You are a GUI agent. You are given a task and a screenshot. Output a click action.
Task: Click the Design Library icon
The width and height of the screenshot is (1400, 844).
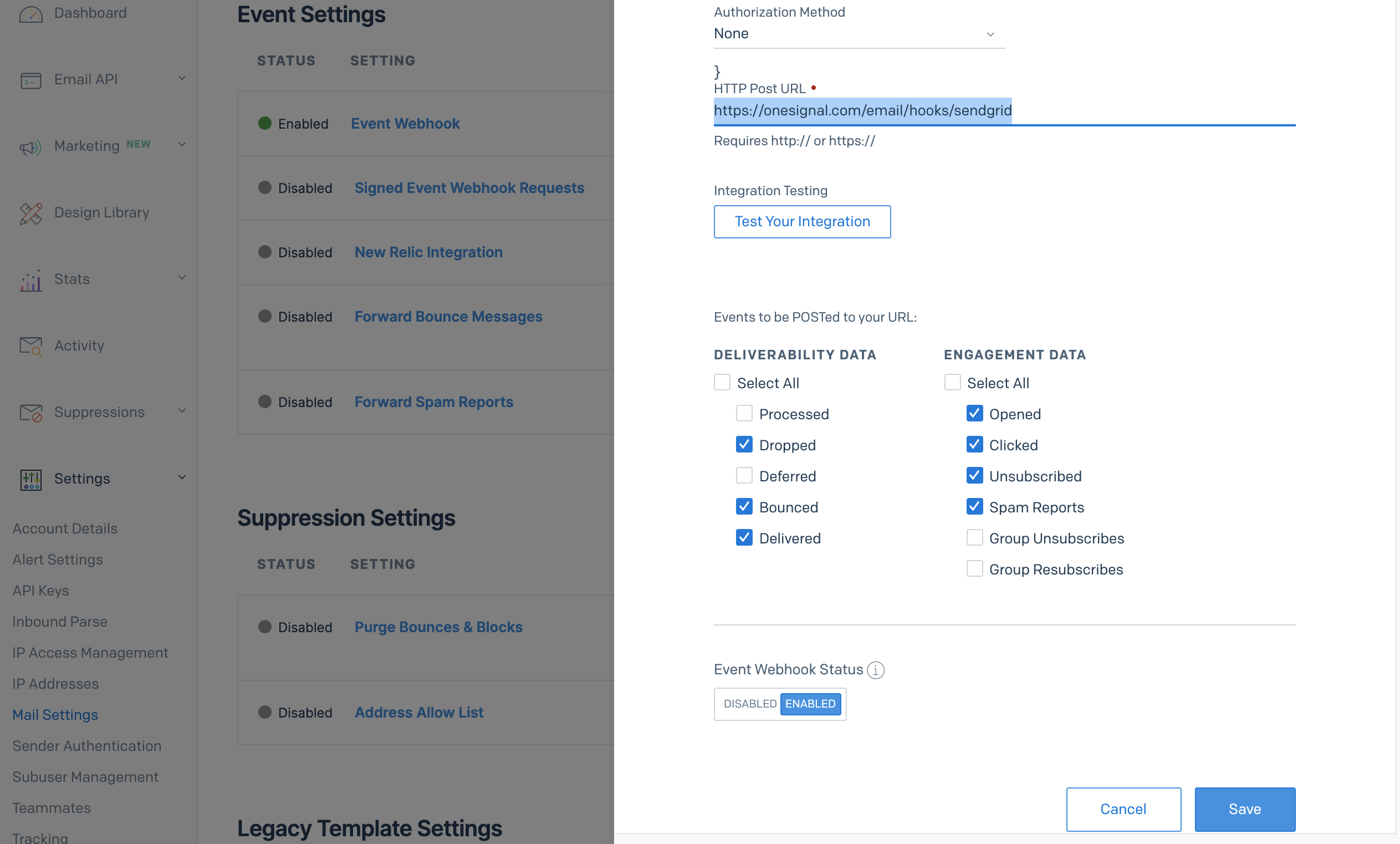[x=30, y=213]
